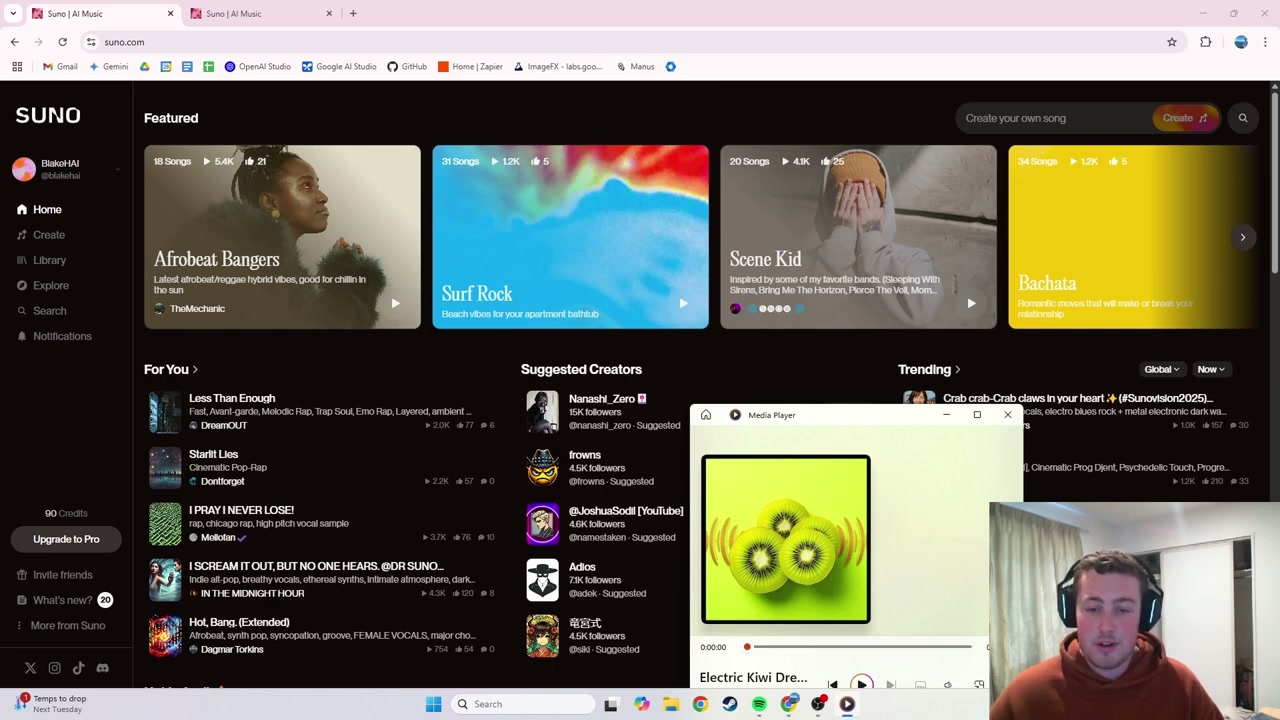Screen dimensions: 1280x720
Task: Click previous track in Media Player
Action: 832,685
